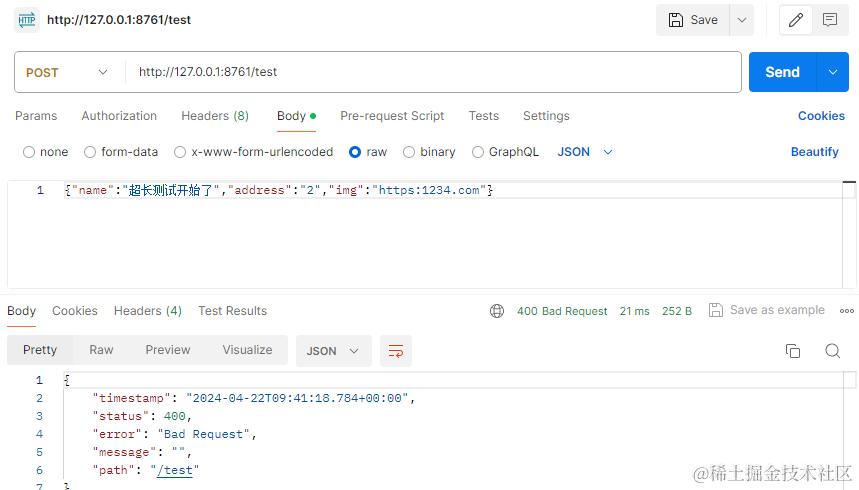This screenshot has width=859, height=490.
Task: Open the raw body JSON language dropdown
Action: tap(585, 152)
